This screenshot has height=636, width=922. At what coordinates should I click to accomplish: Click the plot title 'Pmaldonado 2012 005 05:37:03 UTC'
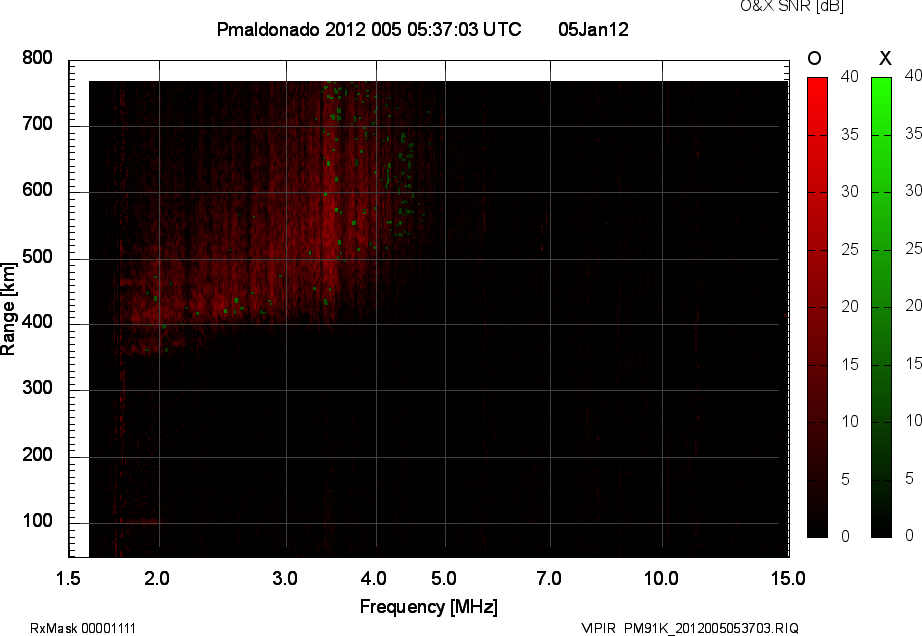(369, 29)
